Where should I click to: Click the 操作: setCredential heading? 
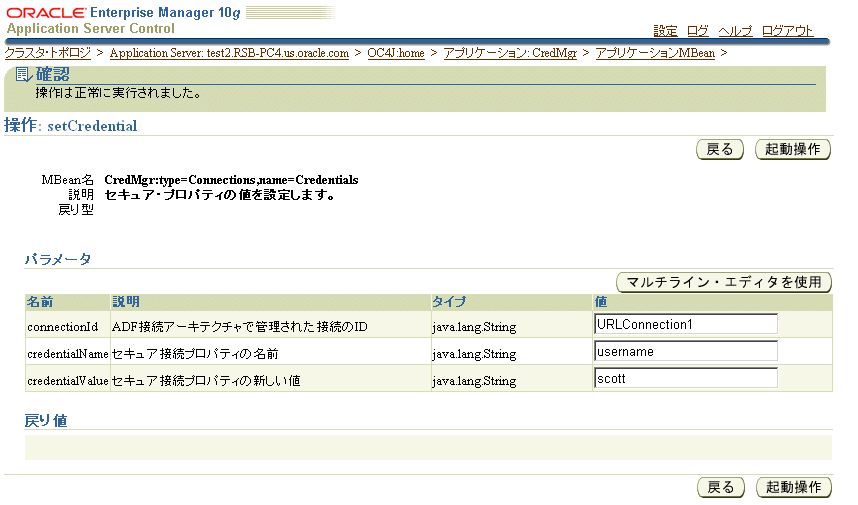pos(71,125)
